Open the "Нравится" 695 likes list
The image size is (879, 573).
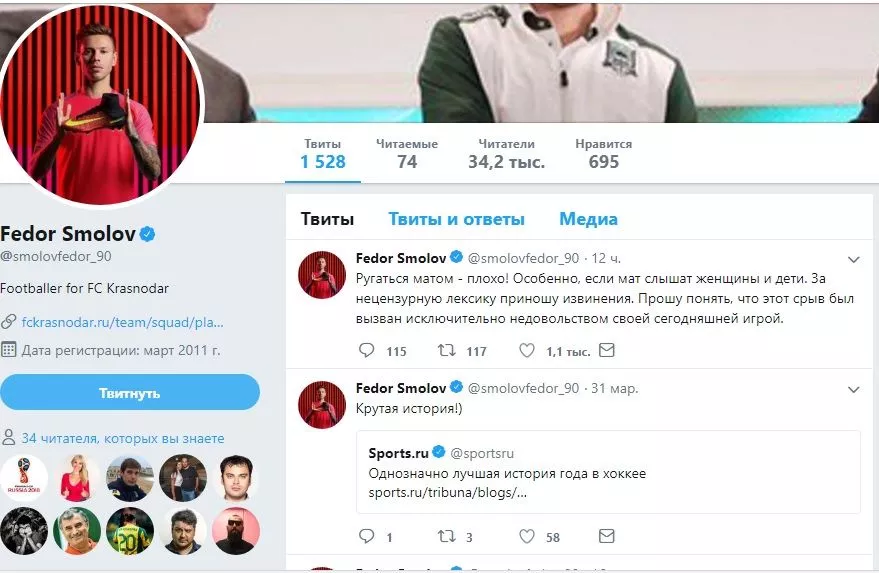[603, 153]
